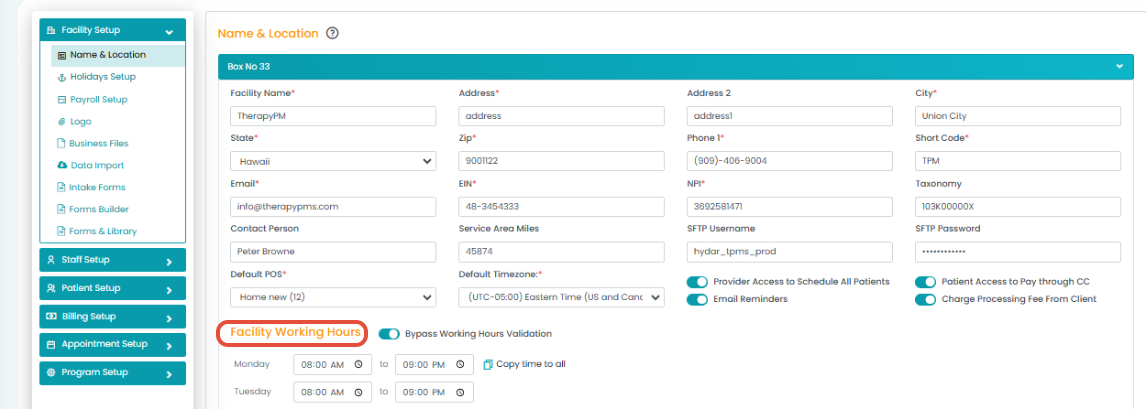The height and width of the screenshot is (409, 1146).
Task: Click the Data Import cloud icon
Action: (x=62, y=166)
